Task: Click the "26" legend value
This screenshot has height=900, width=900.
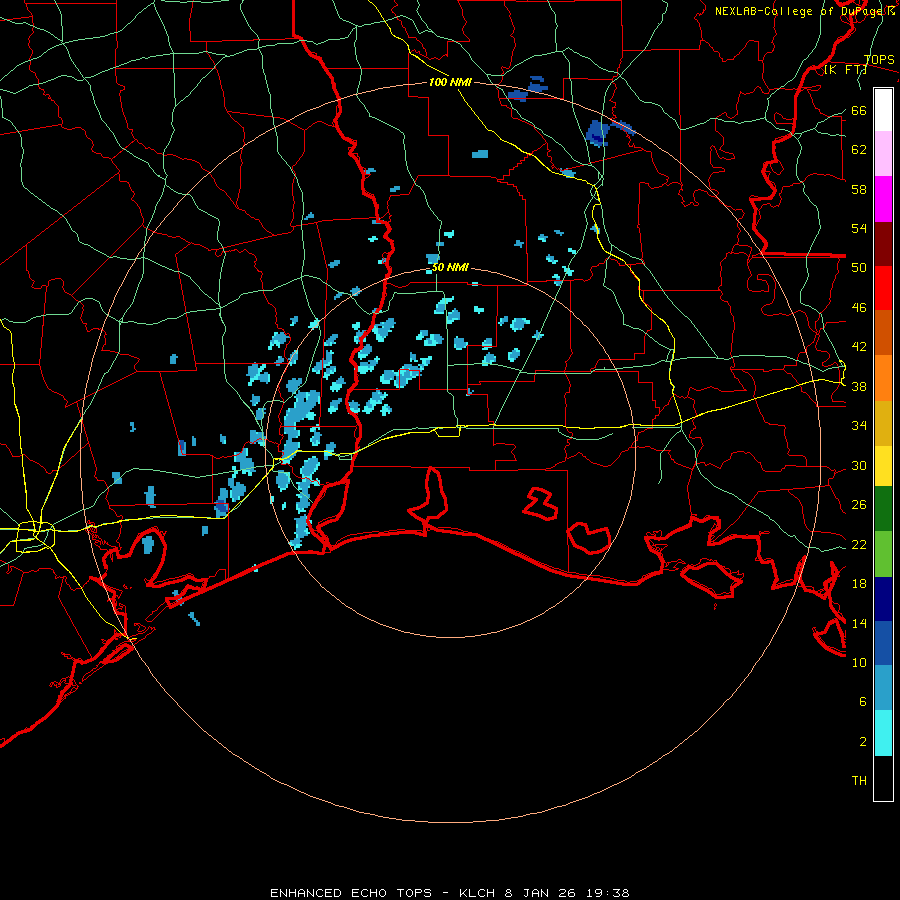Action: [x=859, y=505]
